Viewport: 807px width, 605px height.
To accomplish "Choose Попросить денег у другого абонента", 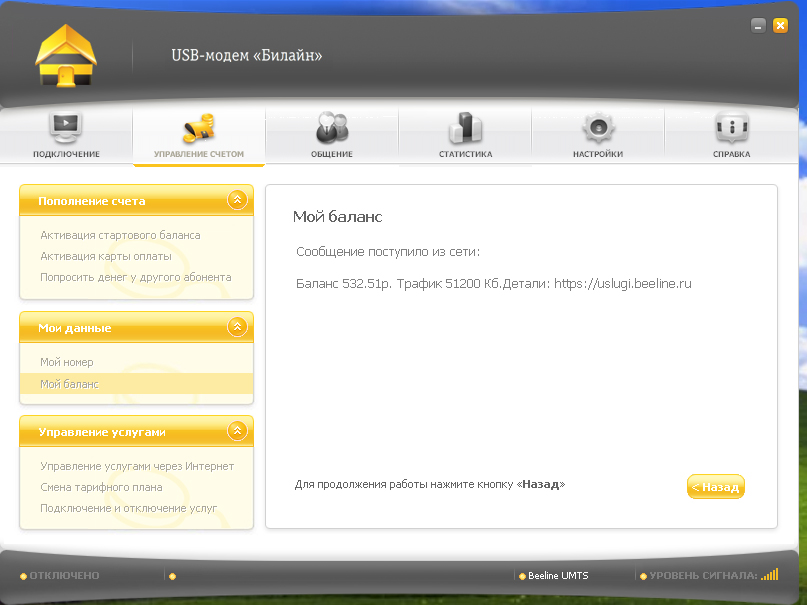I will click(135, 277).
